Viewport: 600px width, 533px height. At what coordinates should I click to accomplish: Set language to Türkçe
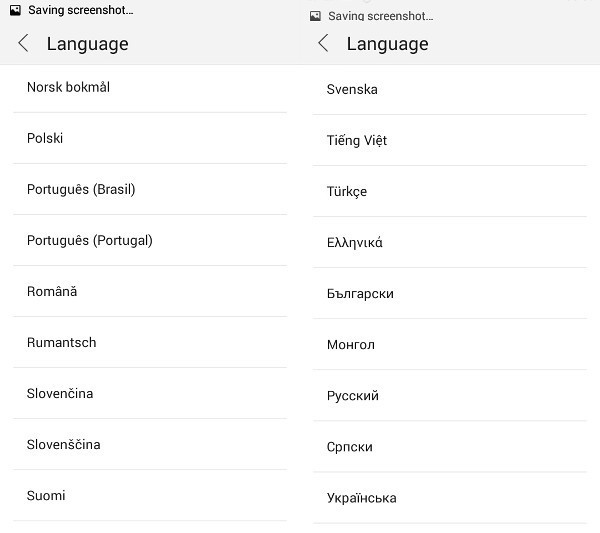click(347, 191)
